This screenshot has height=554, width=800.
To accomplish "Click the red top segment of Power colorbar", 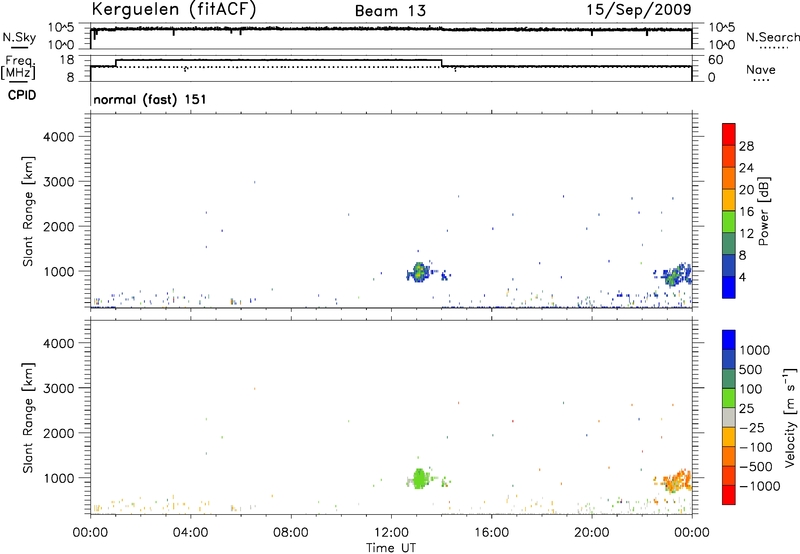I will (x=729, y=134).
